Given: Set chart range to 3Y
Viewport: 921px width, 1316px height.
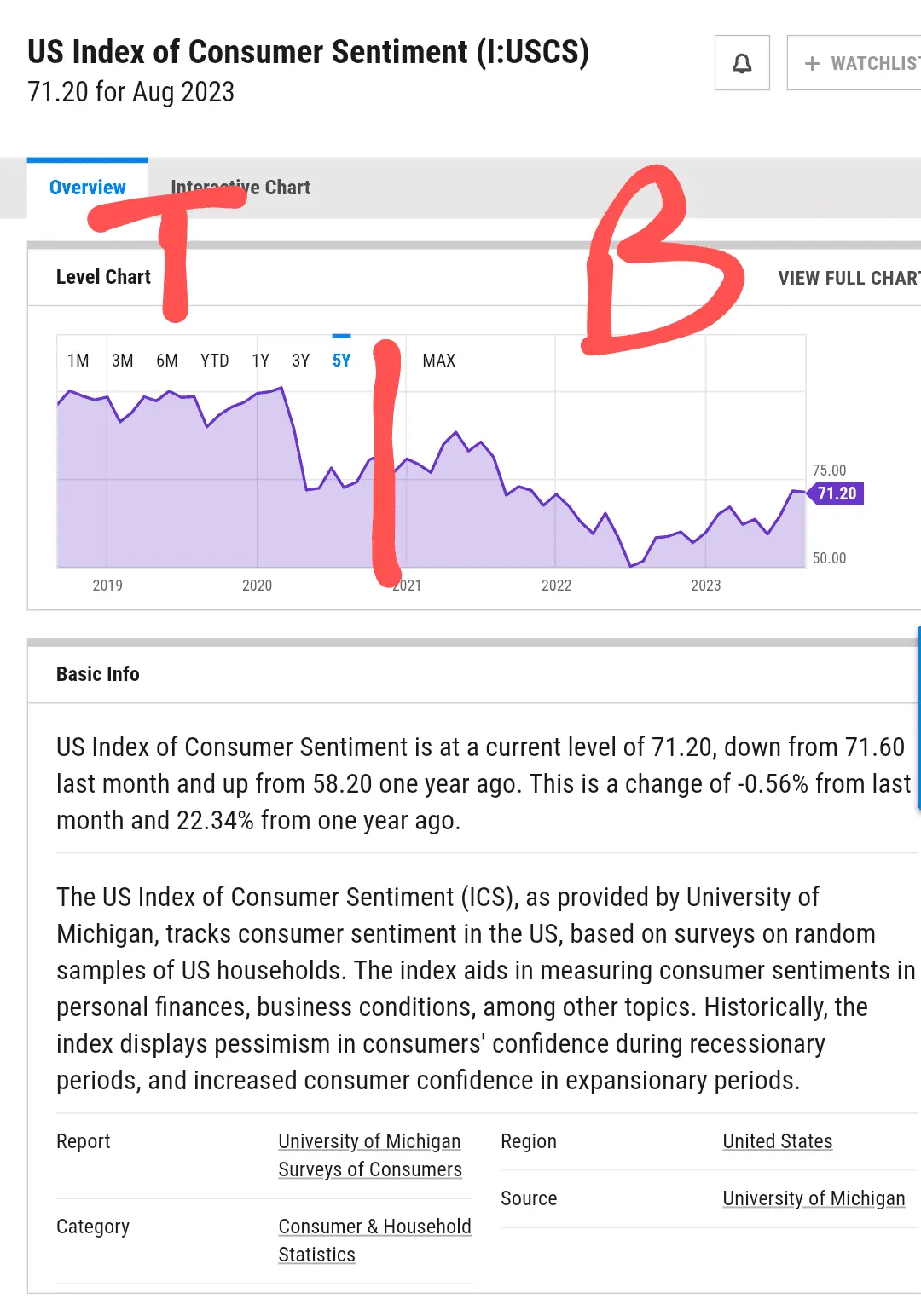Looking at the screenshot, I should click(x=301, y=361).
